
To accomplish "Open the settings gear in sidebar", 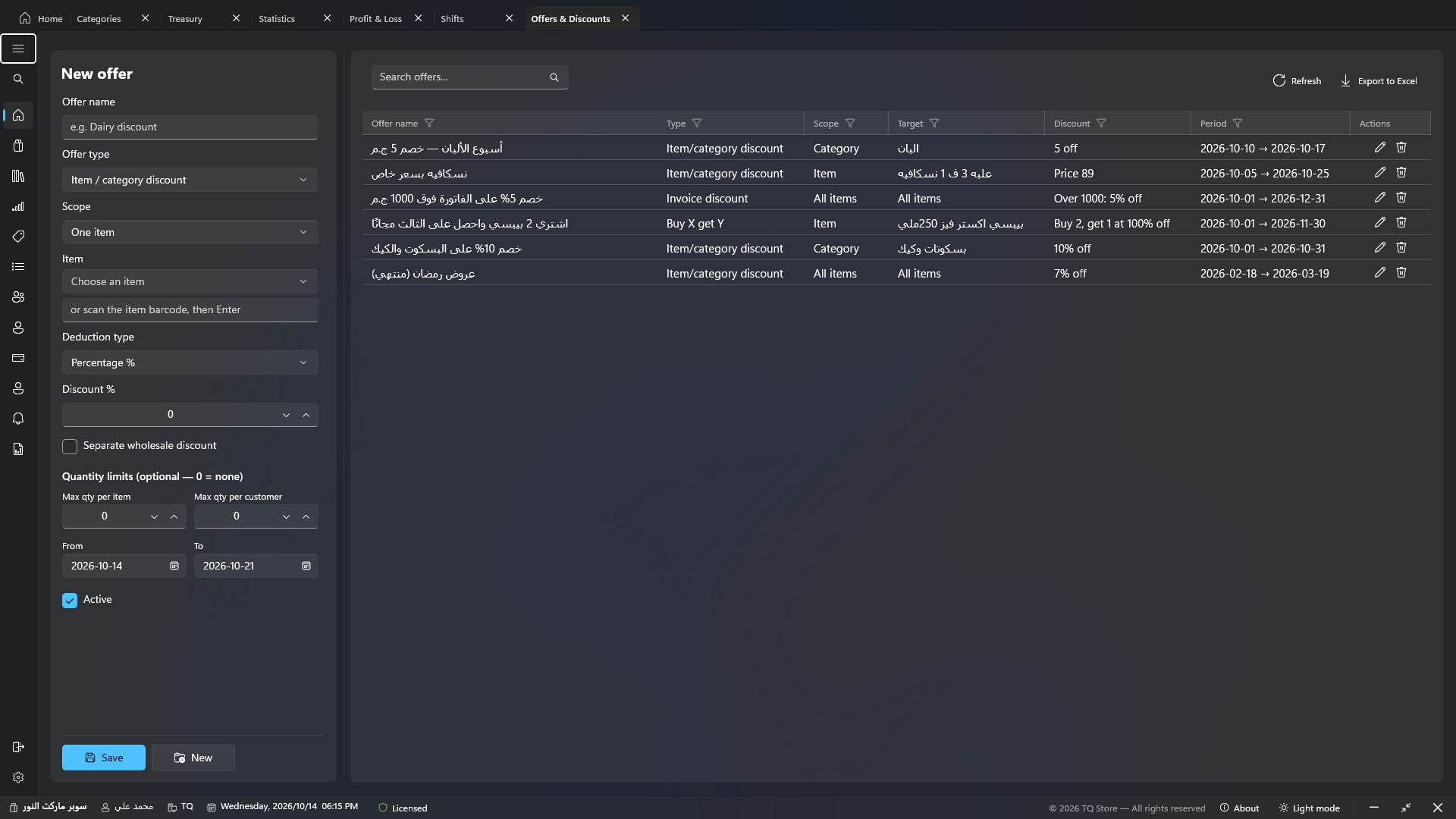I will click(18, 777).
